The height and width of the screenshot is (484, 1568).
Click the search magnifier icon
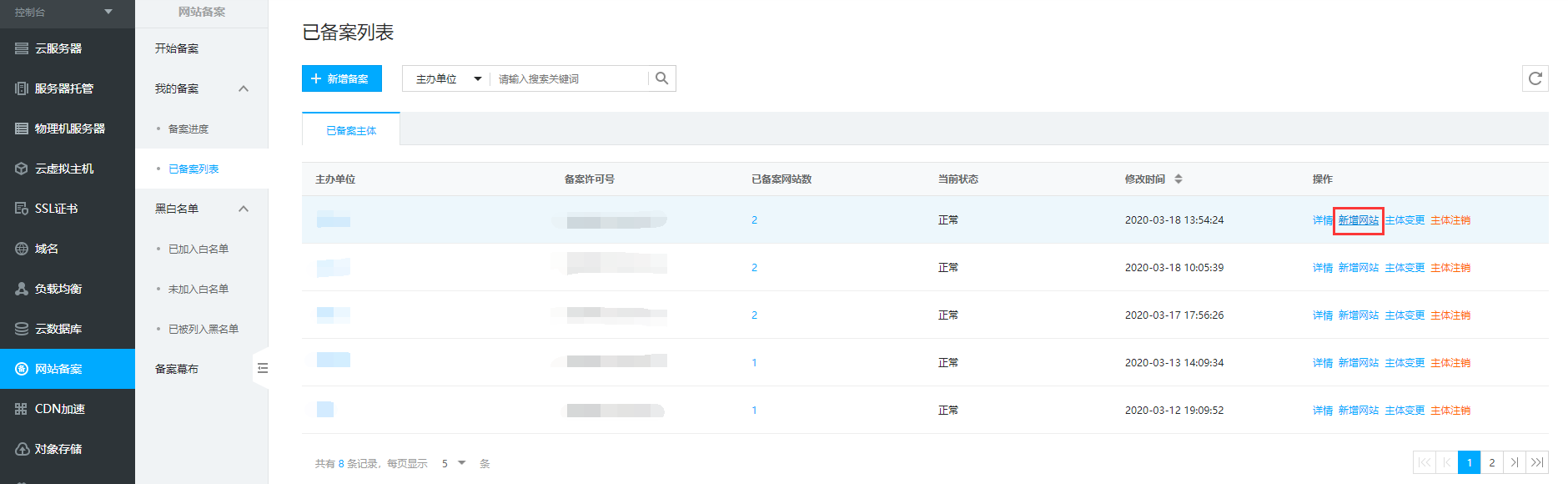click(x=661, y=78)
